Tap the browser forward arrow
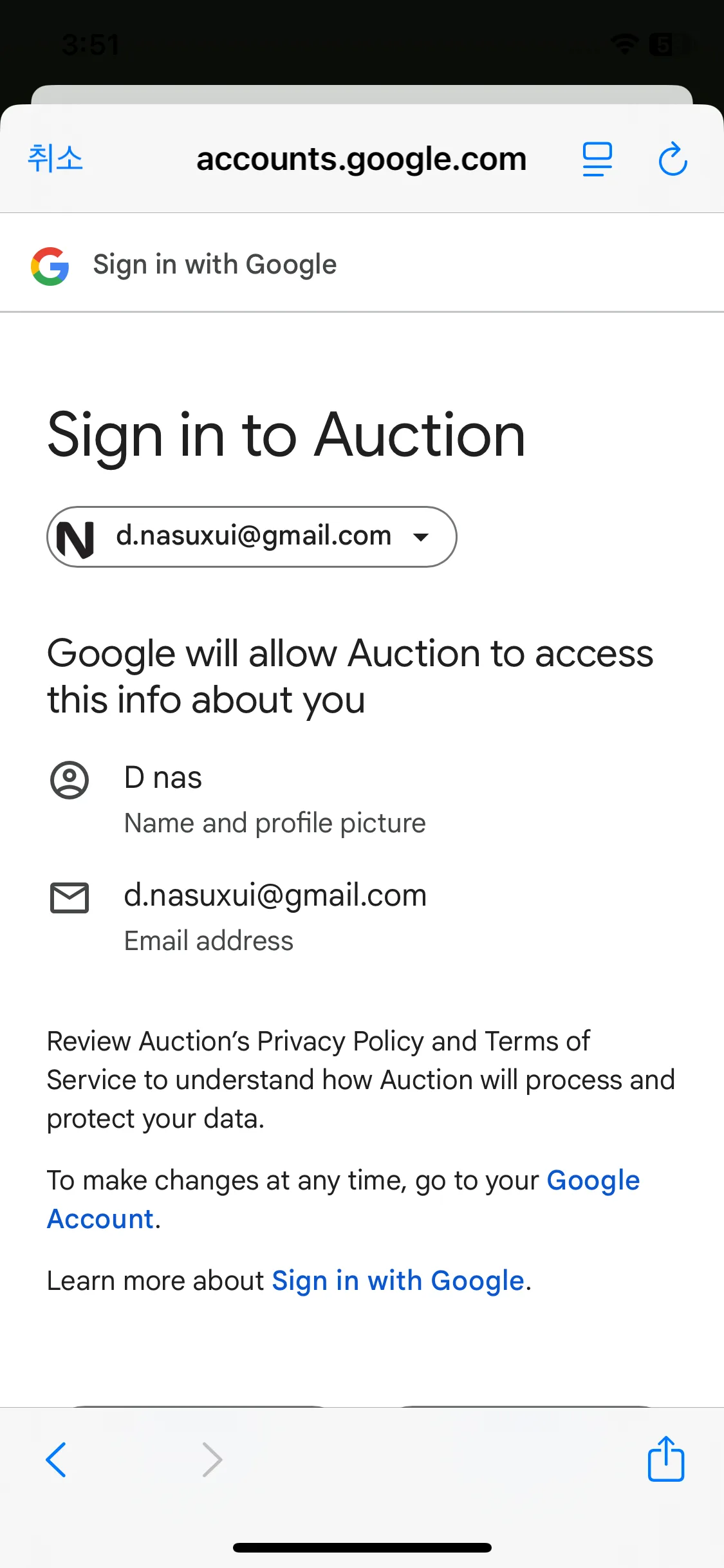 [212, 1459]
